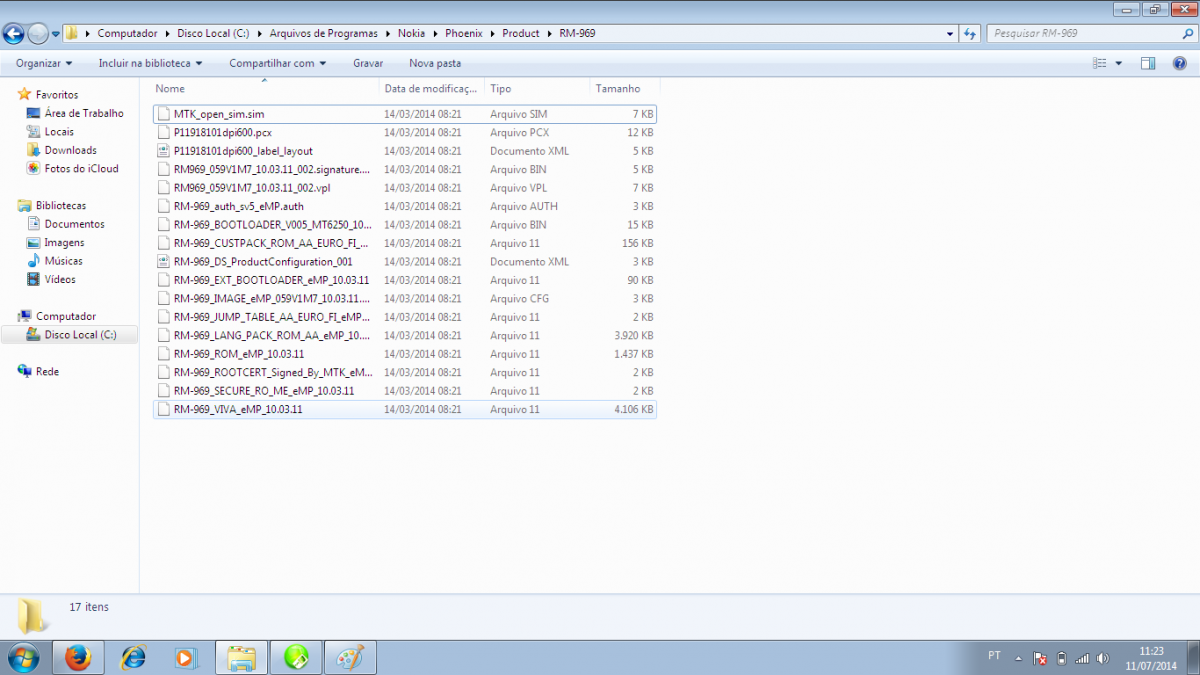
Task: Click the Back navigation arrow button
Action: point(14,33)
